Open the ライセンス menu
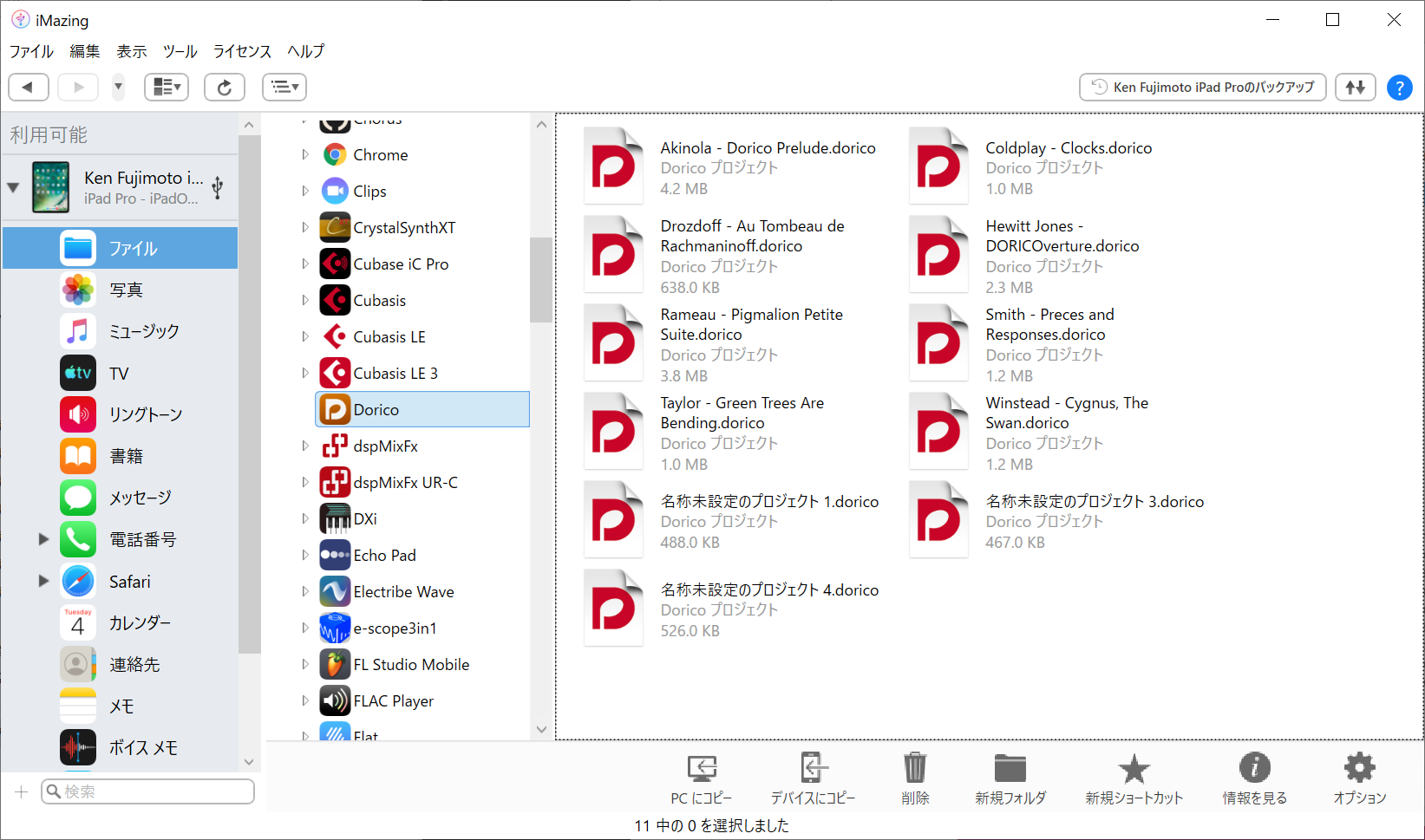 click(243, 51)
